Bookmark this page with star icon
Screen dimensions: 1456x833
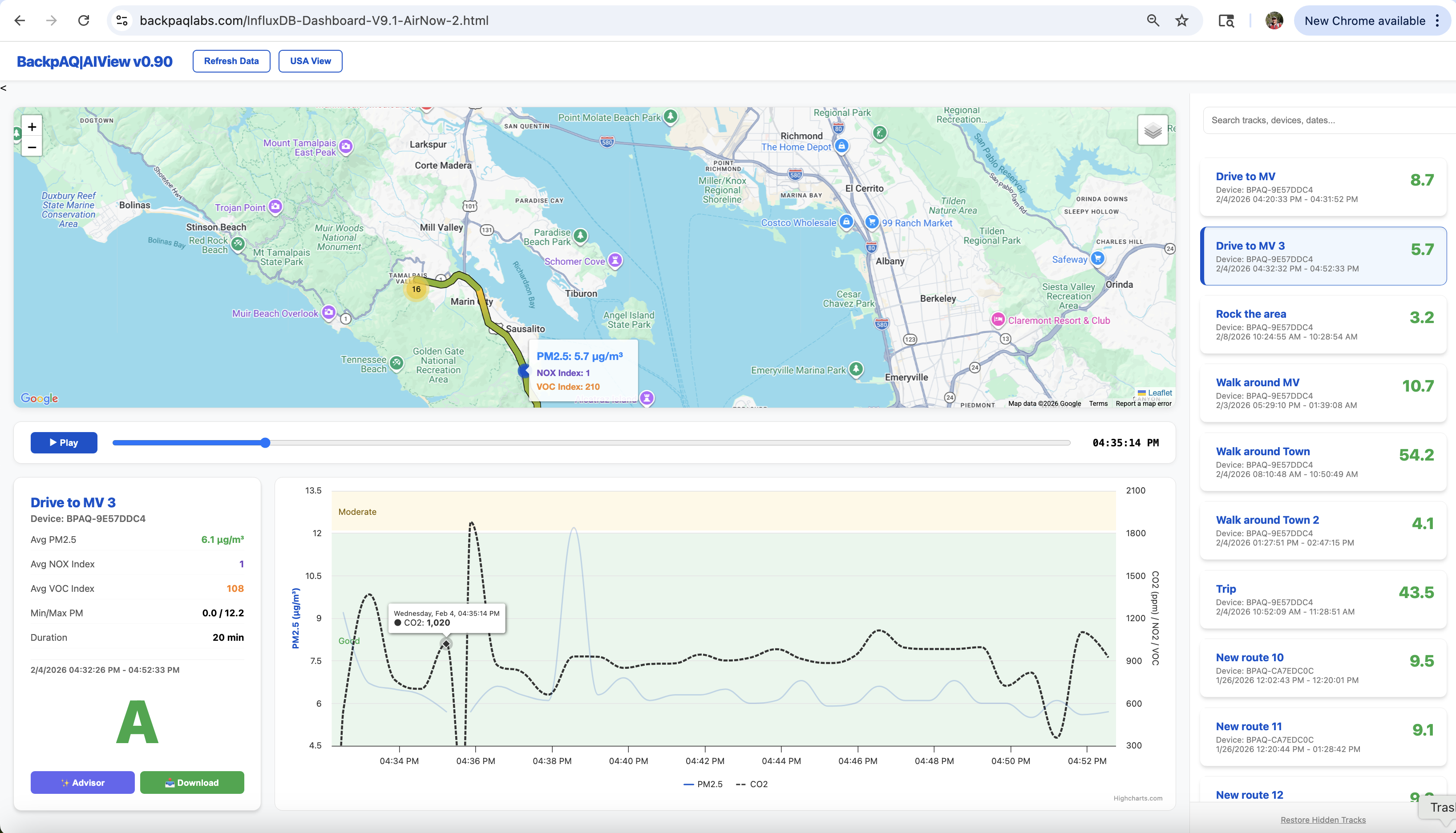(1181, 20)
